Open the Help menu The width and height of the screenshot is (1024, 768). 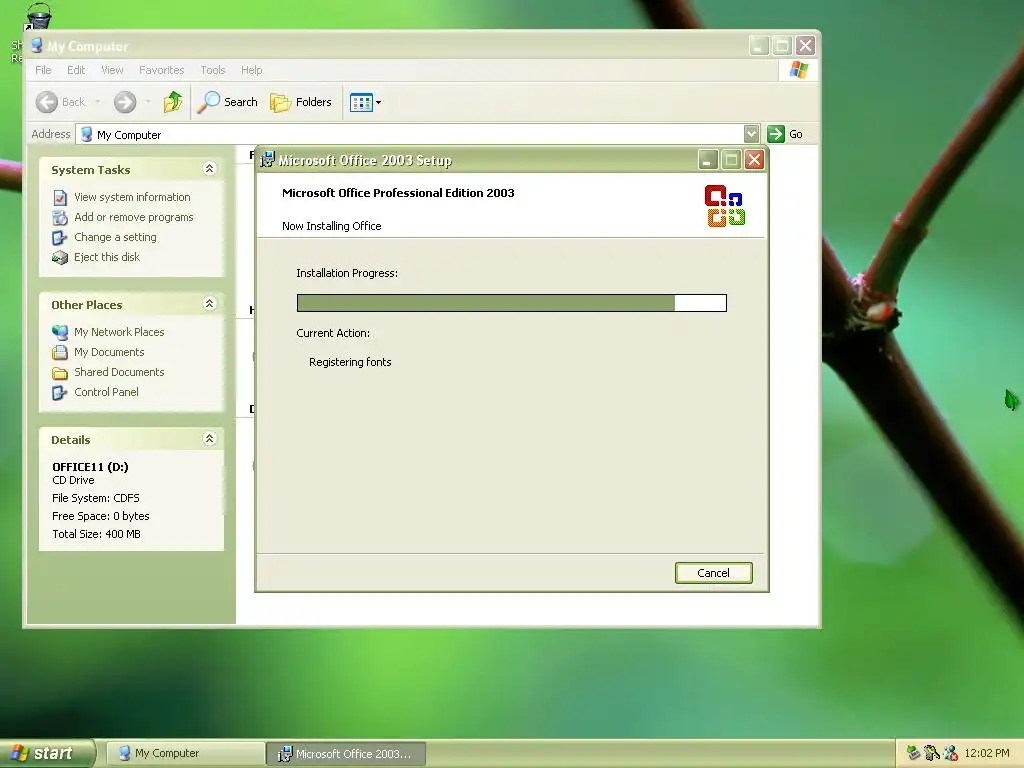click(x=251, y=70)
